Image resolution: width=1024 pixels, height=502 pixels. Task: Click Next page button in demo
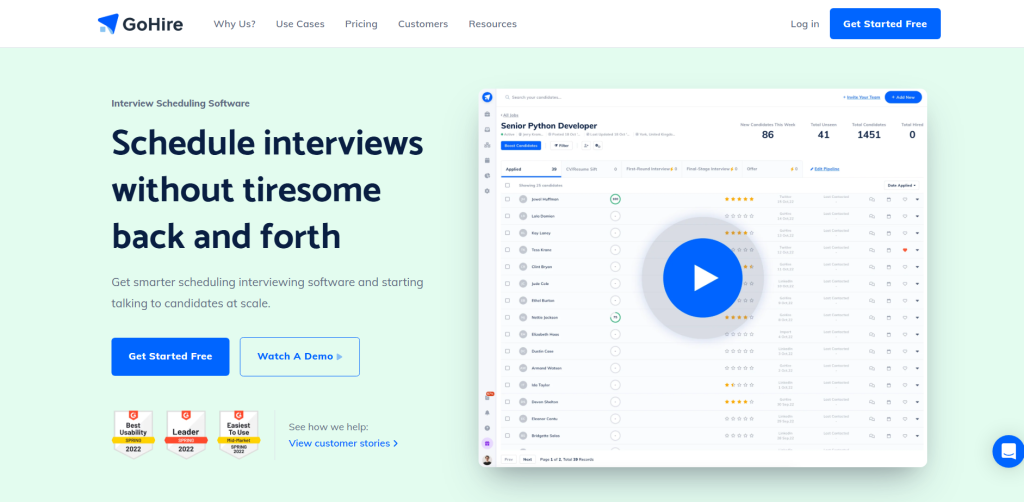(x=528, y=460)
